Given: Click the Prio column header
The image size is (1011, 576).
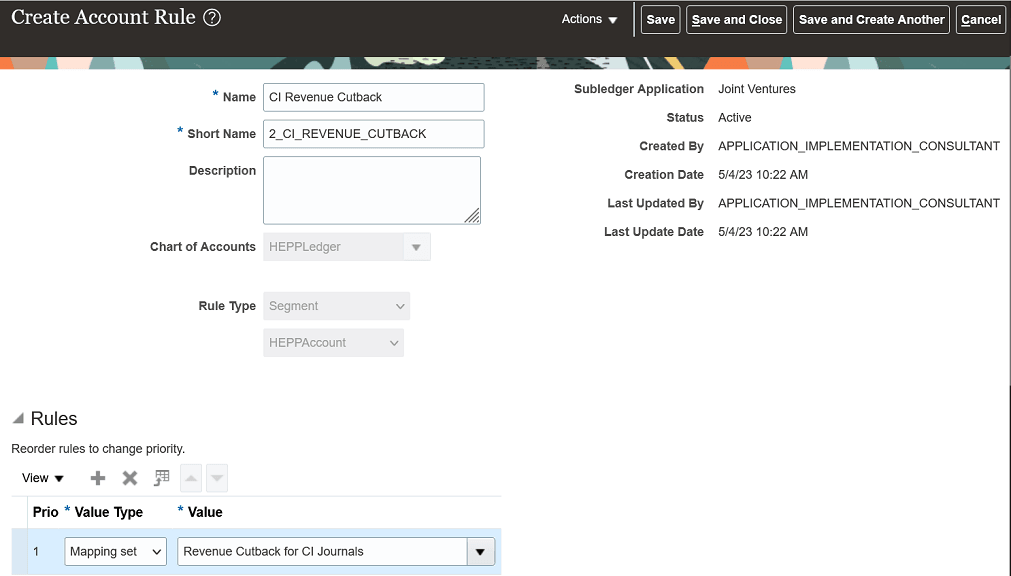Looking at the screenshot, I should pyautogui.click(x=46, y=512).
